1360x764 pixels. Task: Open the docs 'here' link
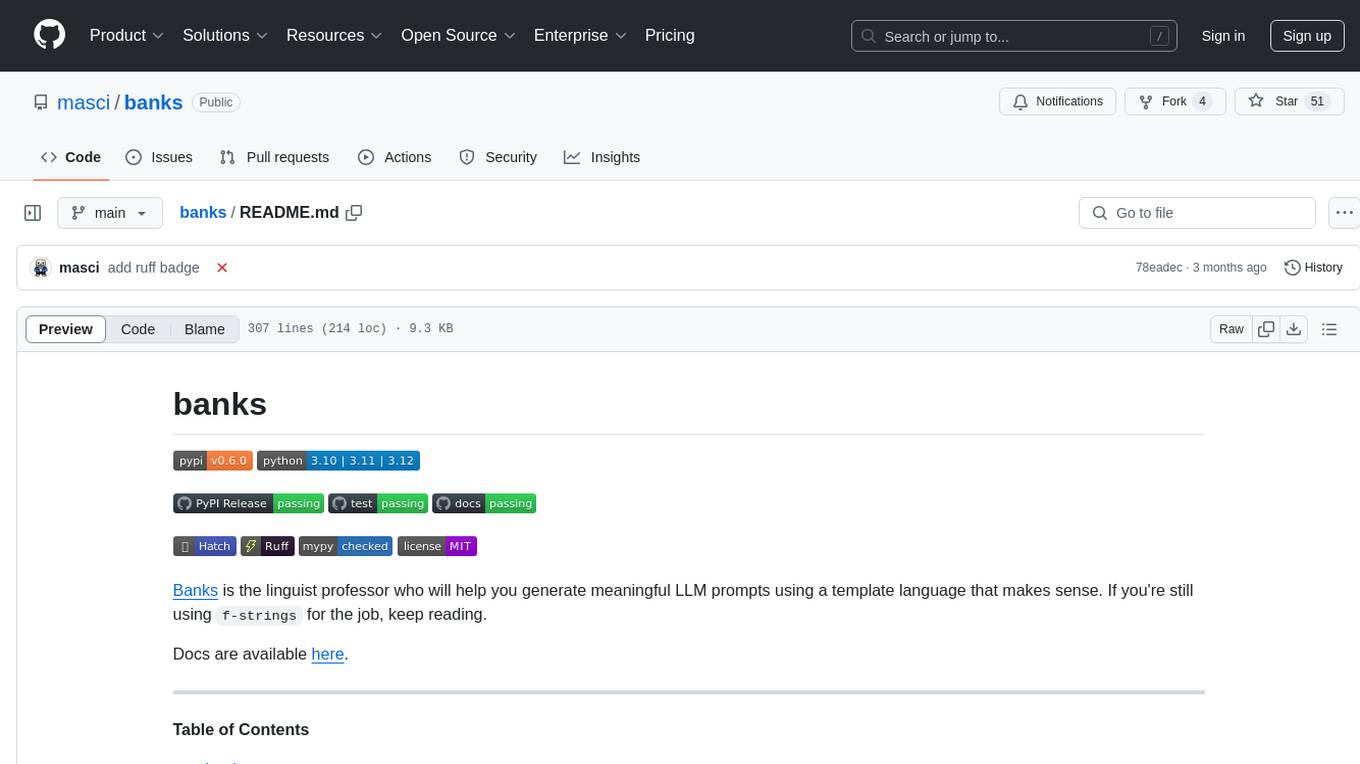(x=327, y=654)
